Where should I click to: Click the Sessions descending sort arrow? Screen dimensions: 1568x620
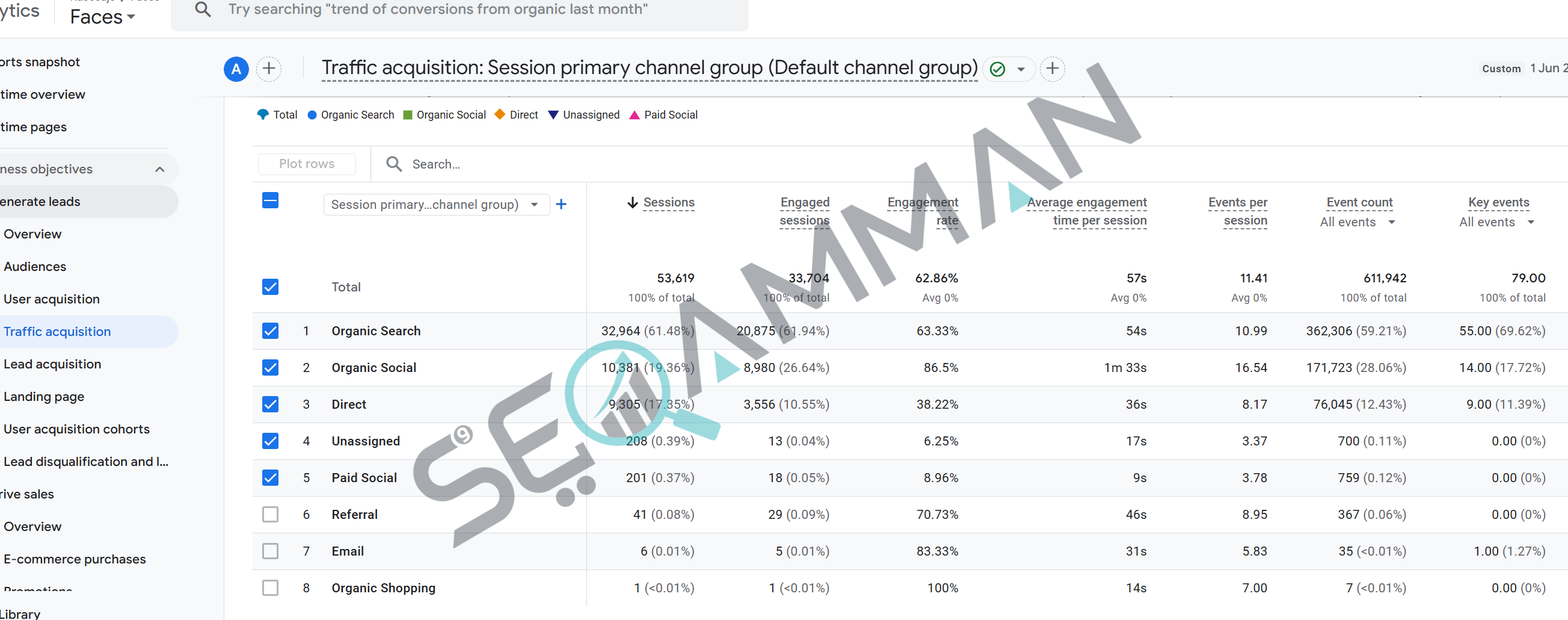(x=633, y=202)
